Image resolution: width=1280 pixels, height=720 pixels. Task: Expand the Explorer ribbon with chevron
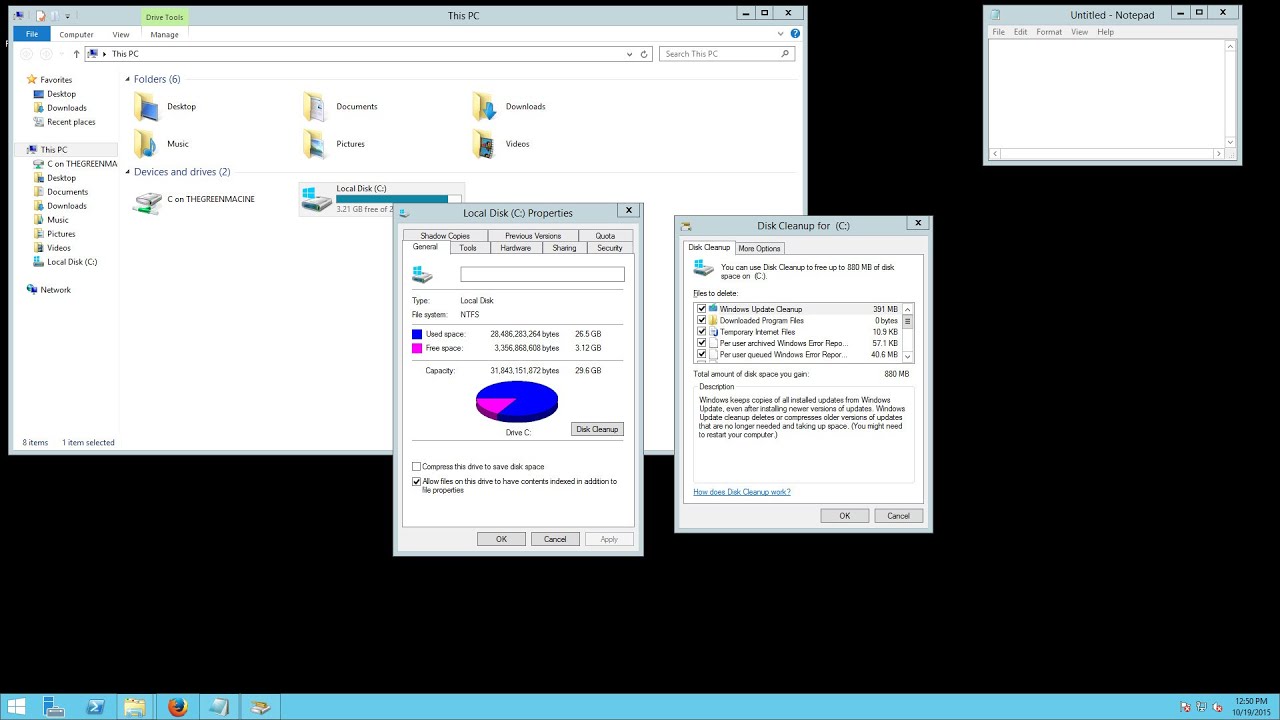[x=781, y=34]
